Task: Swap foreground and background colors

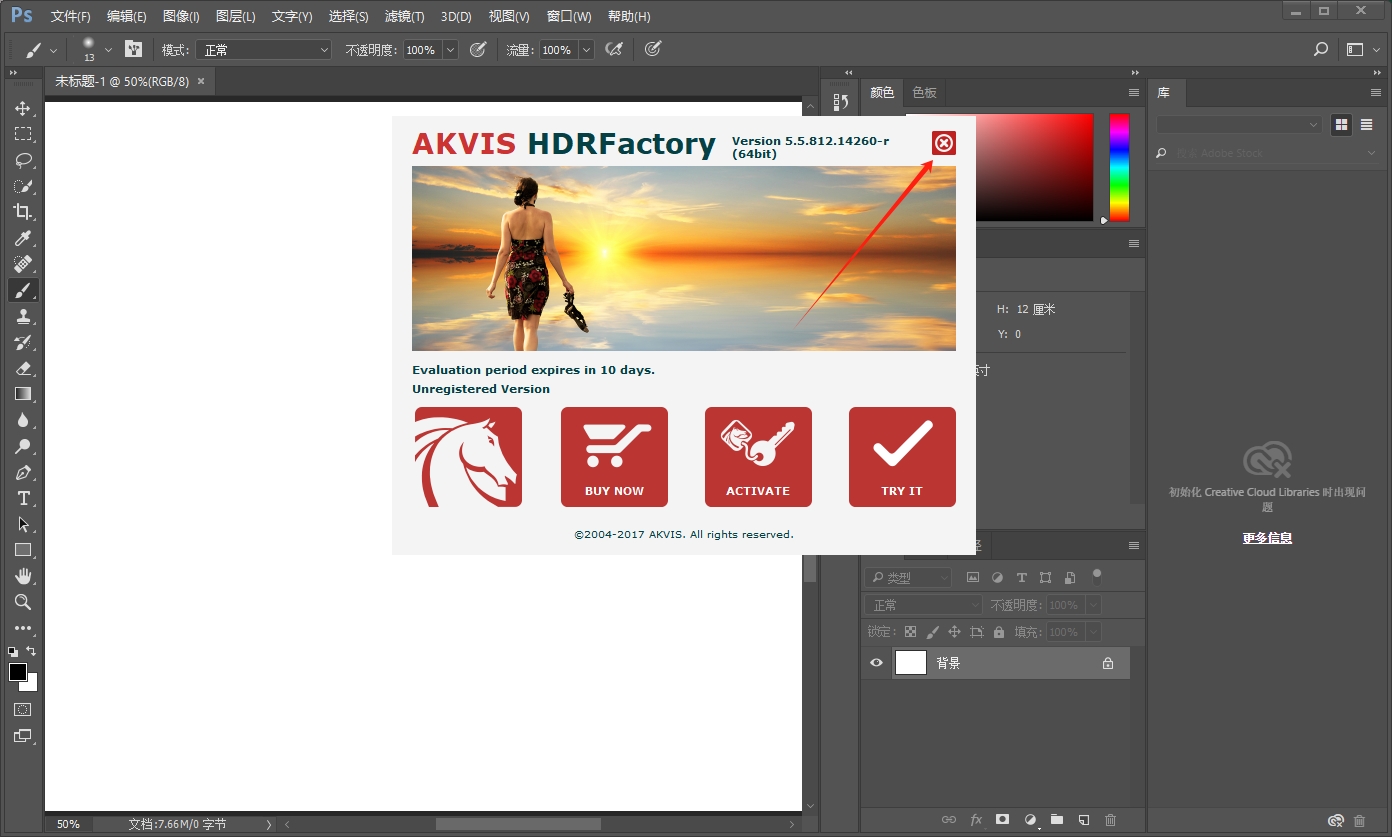Action: [31, 651]
